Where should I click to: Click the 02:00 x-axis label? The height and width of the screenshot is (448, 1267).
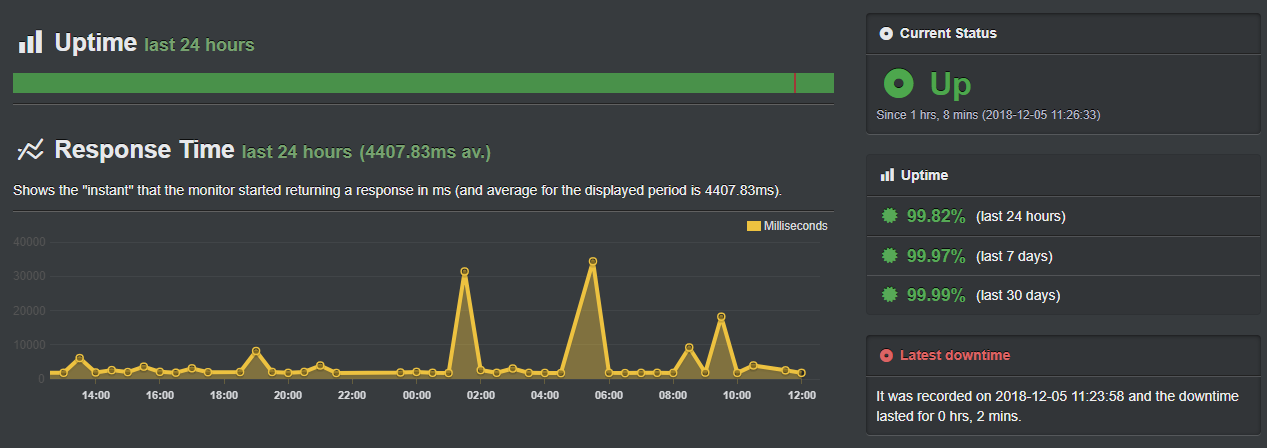tap(481, 395)
